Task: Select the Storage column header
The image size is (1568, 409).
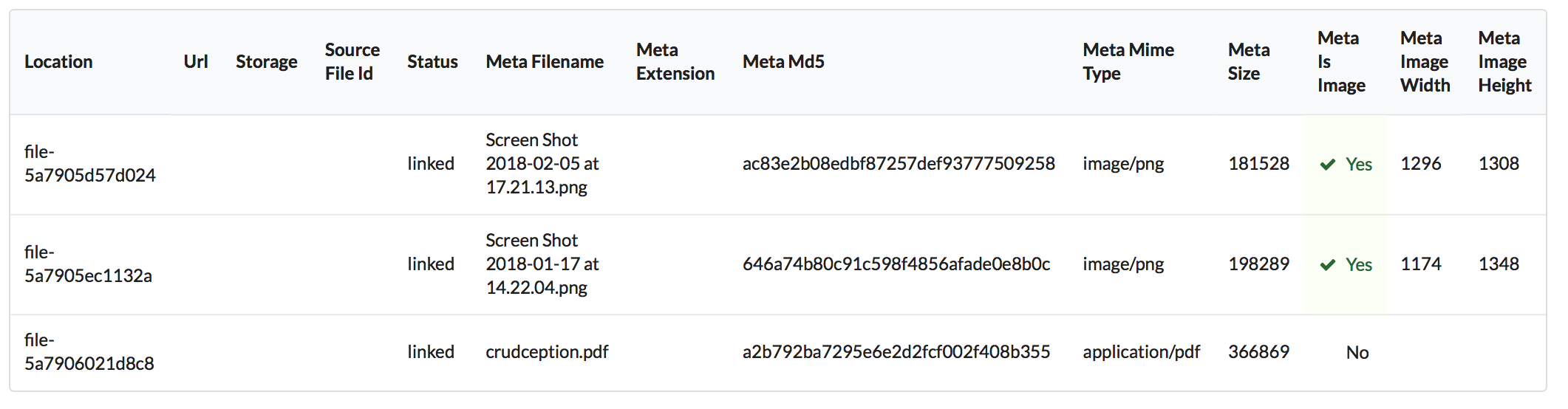Action: tap(266, 62)
